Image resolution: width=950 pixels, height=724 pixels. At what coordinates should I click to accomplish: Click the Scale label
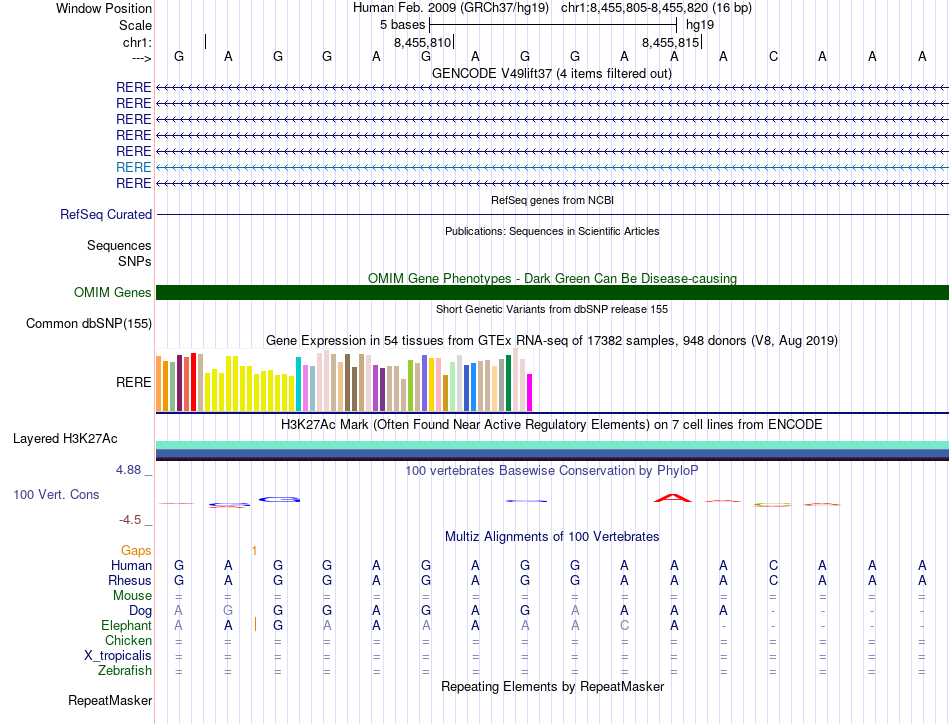coord(135,25)
